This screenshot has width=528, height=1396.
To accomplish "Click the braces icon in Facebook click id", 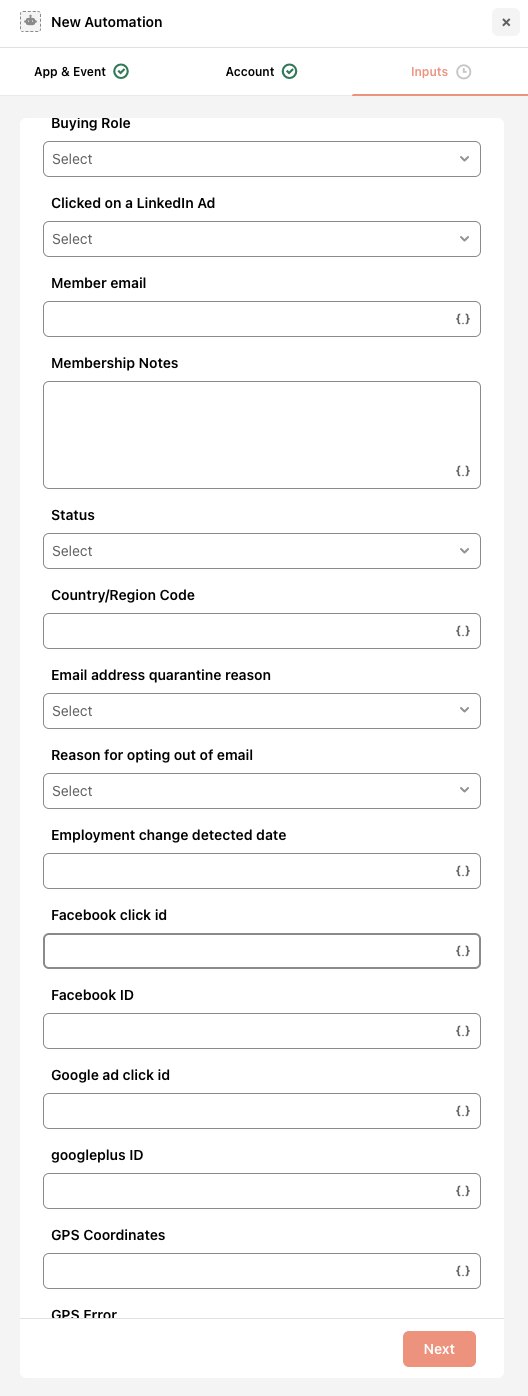I will coord(463,951).
